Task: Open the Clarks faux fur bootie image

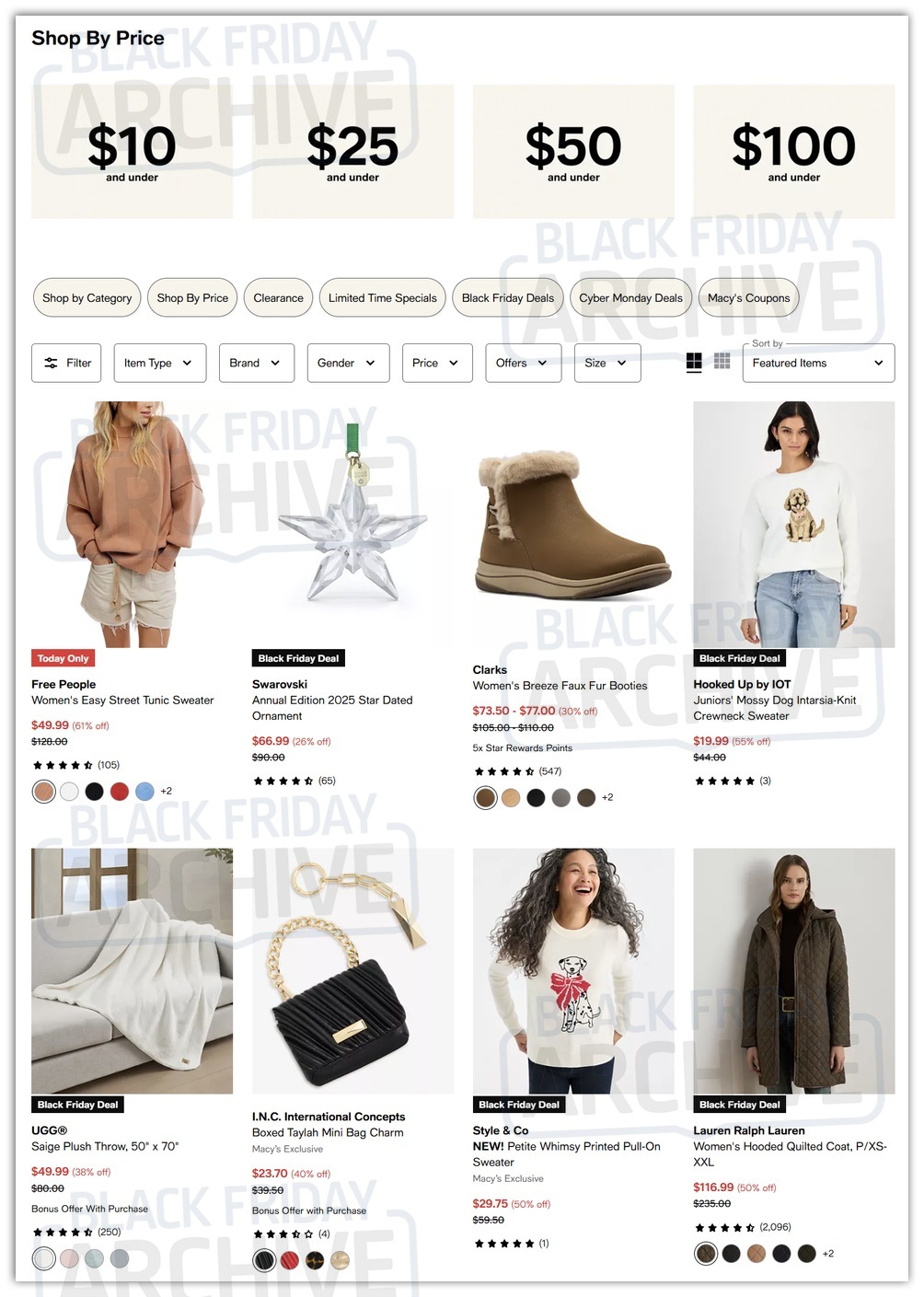Action: coord(573,525)
